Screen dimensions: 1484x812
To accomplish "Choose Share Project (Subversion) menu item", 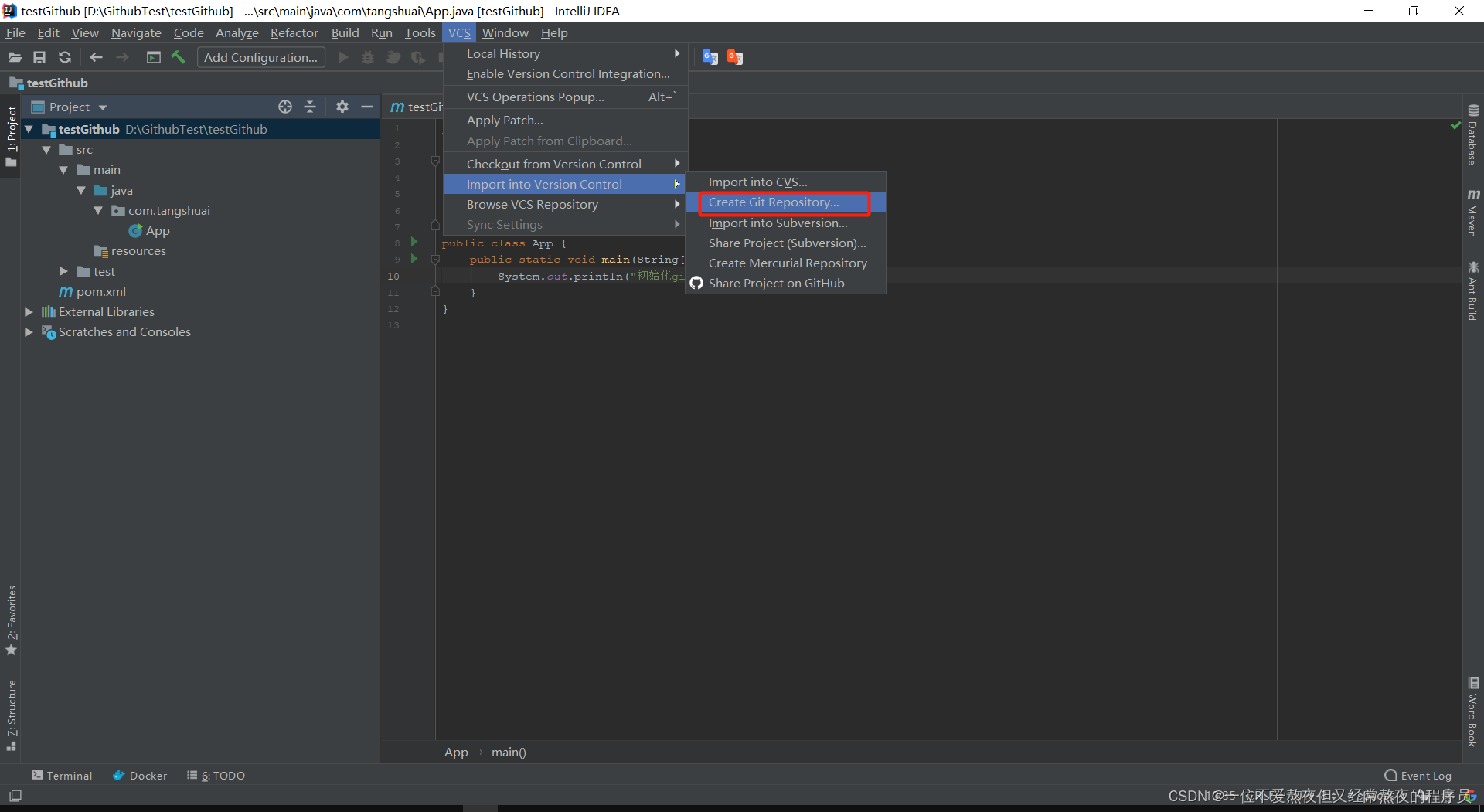I will tap(785, 243).
